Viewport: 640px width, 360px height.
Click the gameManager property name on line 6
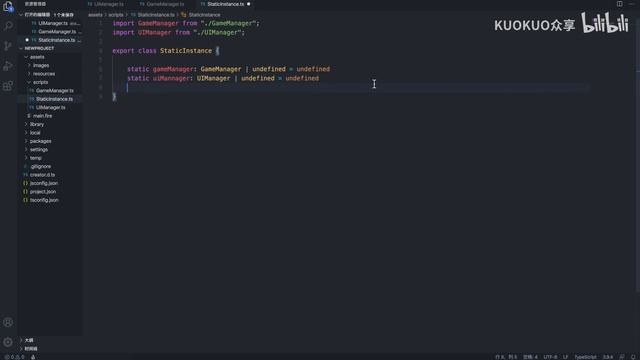(172, 69)
